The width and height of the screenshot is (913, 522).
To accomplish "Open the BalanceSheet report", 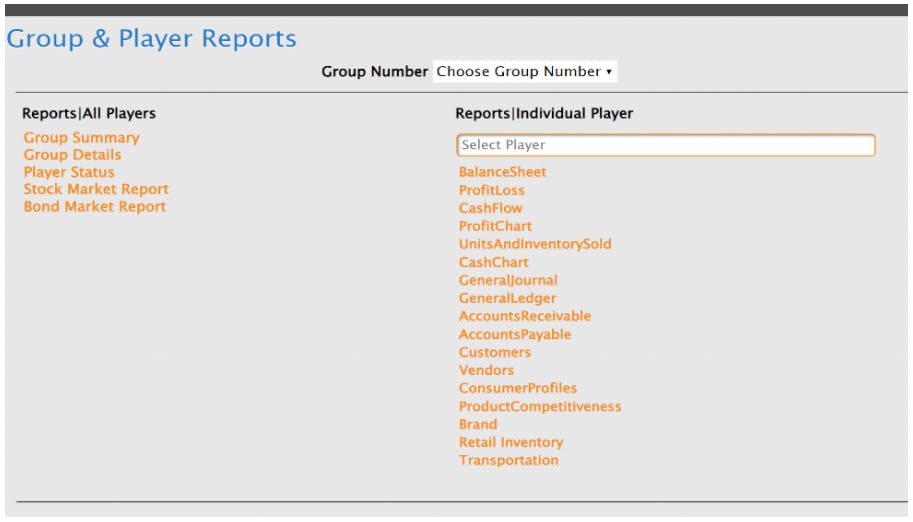I will tap(502, 172).
